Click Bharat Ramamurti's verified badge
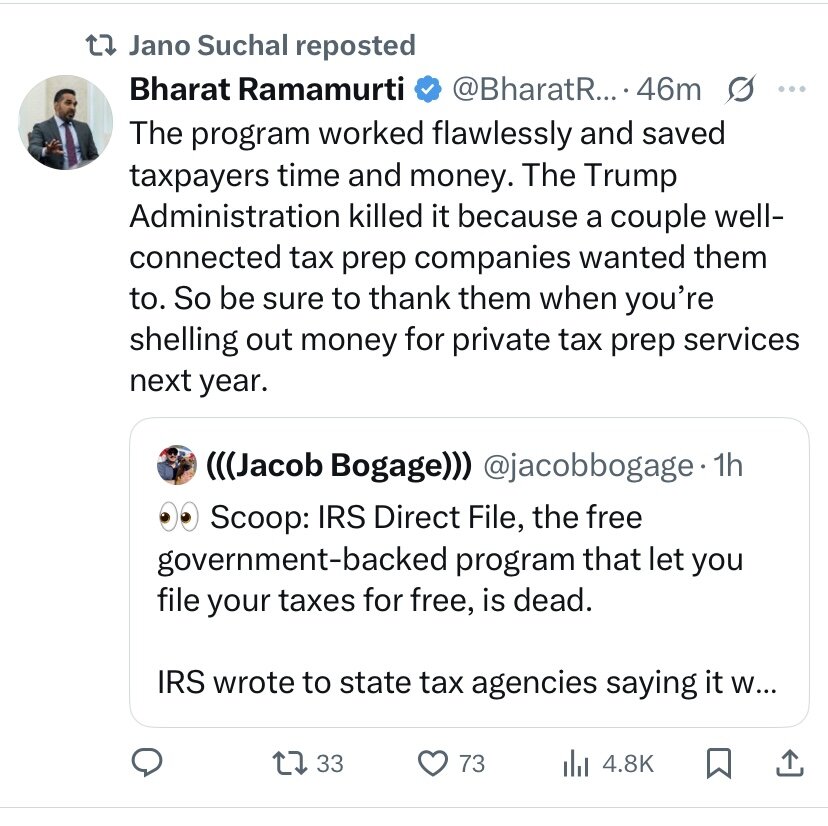Image resolution: width=828 pixels, height=826 pixels. point(428,90)
